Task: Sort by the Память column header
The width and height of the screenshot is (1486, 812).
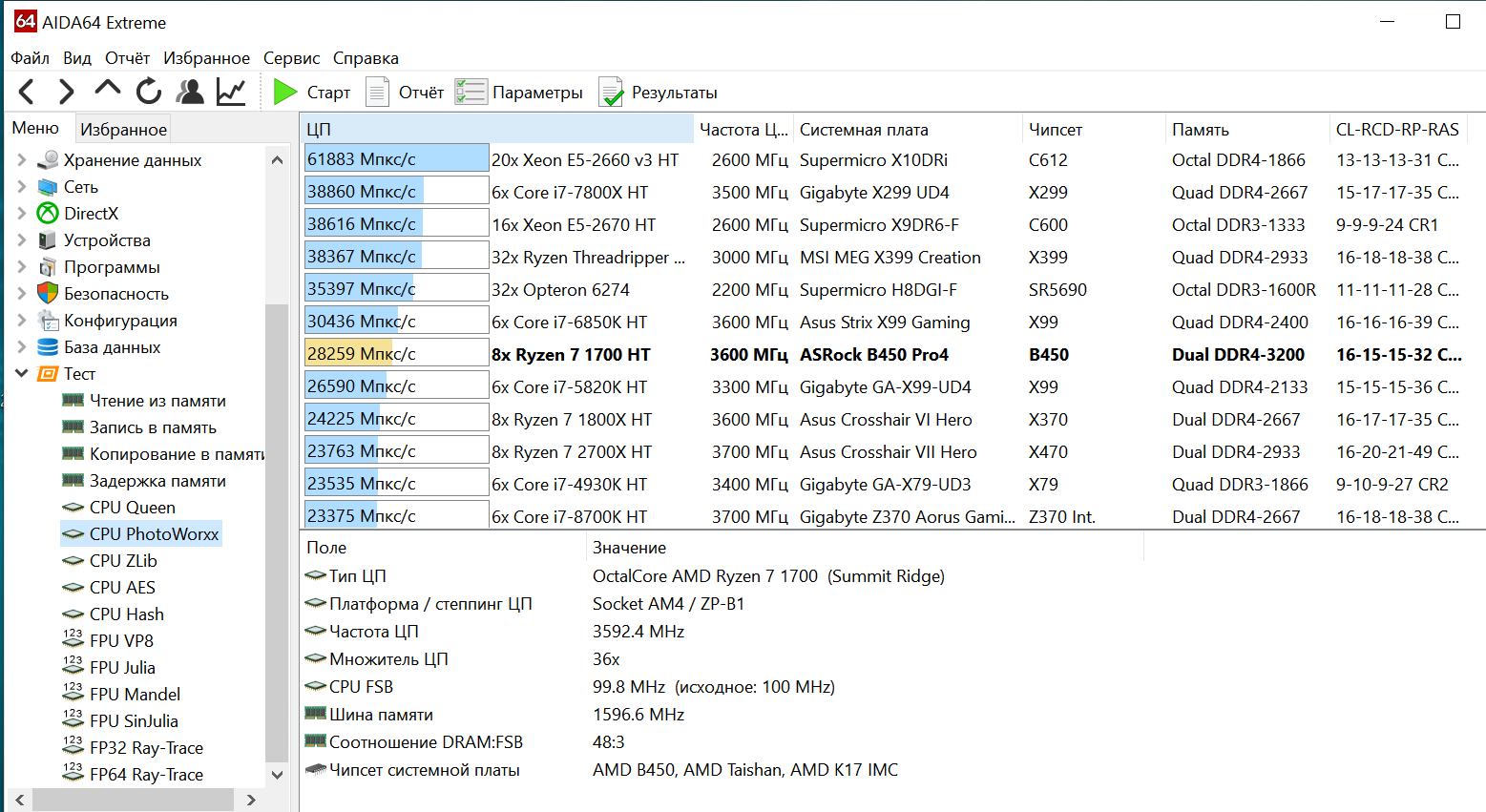Action: click(x=1247, y=129)
